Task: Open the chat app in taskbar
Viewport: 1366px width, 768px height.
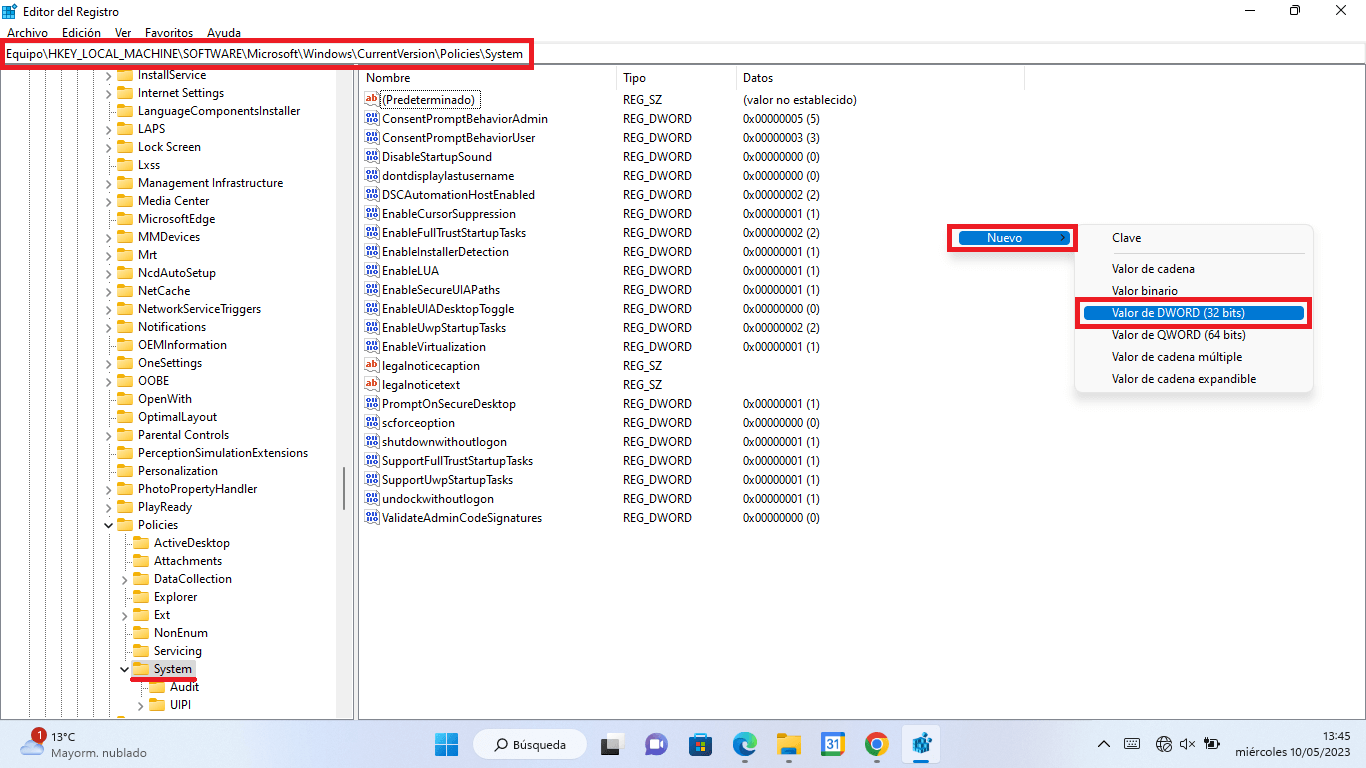Action: 656,744
